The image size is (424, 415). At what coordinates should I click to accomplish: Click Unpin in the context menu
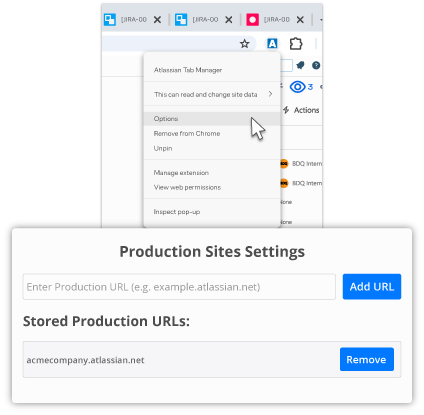212,148
